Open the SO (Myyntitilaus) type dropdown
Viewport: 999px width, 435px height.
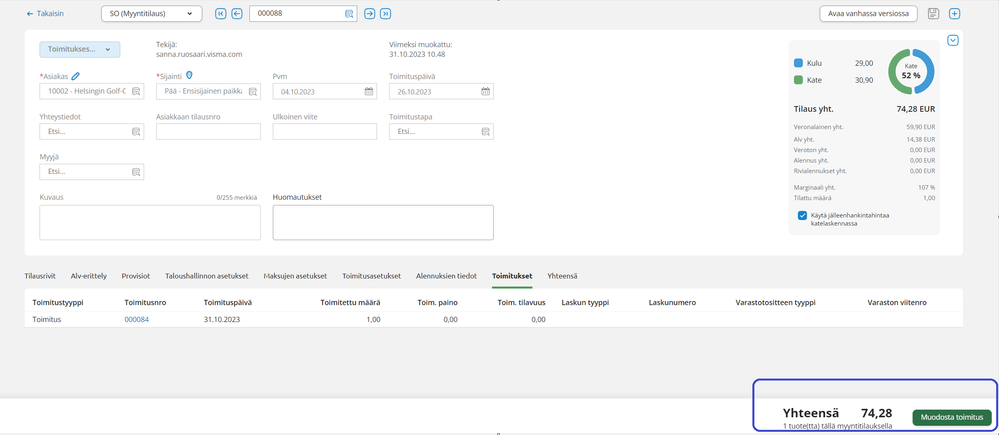tap(151, 14)
